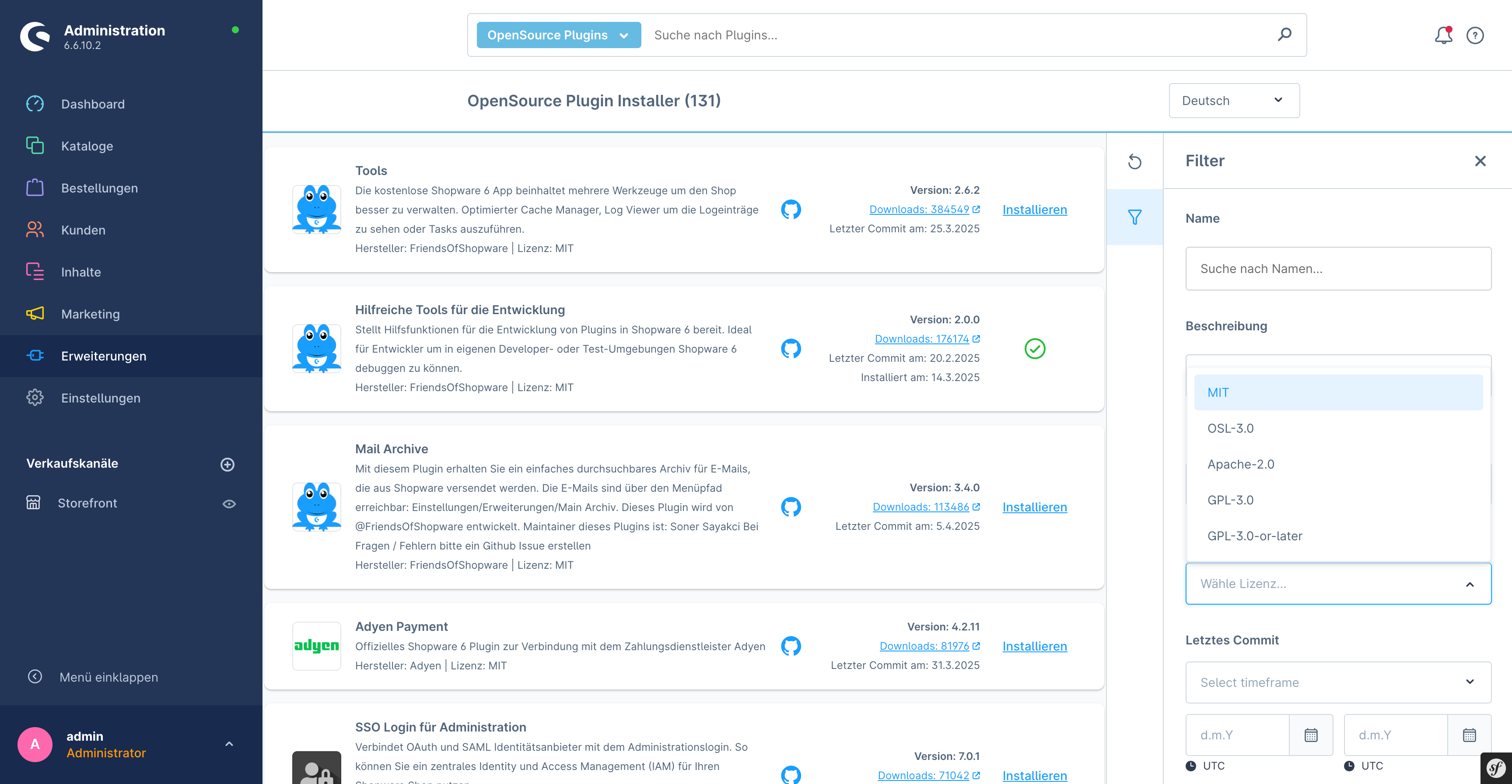Image resolution: width=1512 pixels, height=784 pixels.
Task: Collapse menu via Menü einklappen
Action: tap(108, 677)
